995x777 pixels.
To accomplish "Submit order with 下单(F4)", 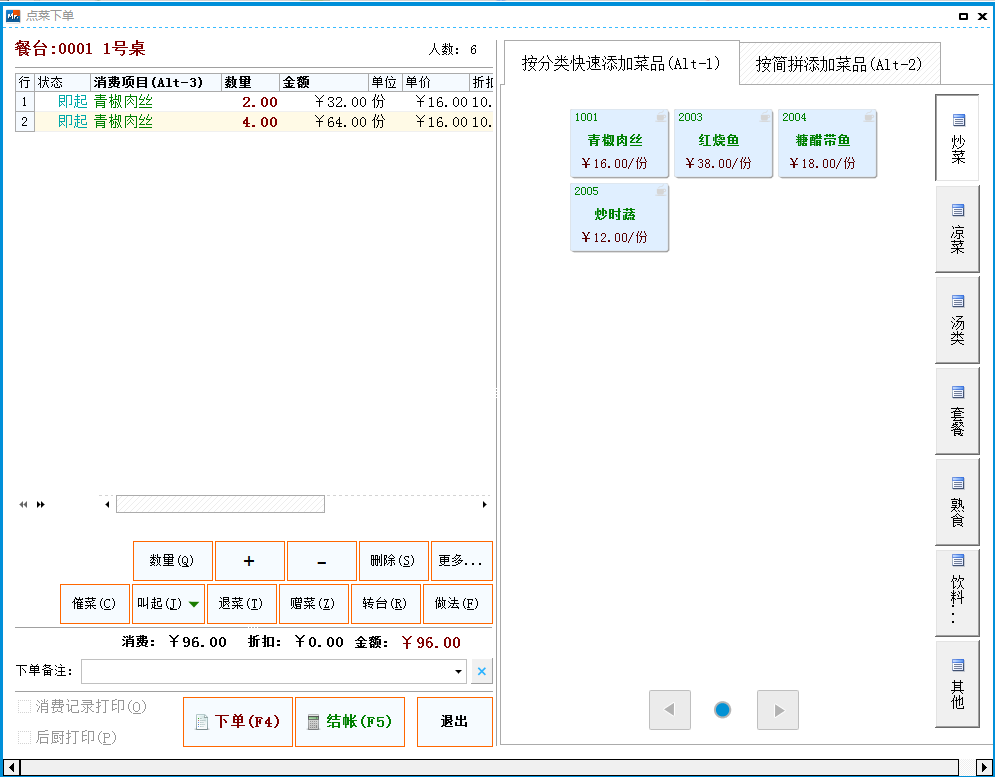I will tap(238, 722).
